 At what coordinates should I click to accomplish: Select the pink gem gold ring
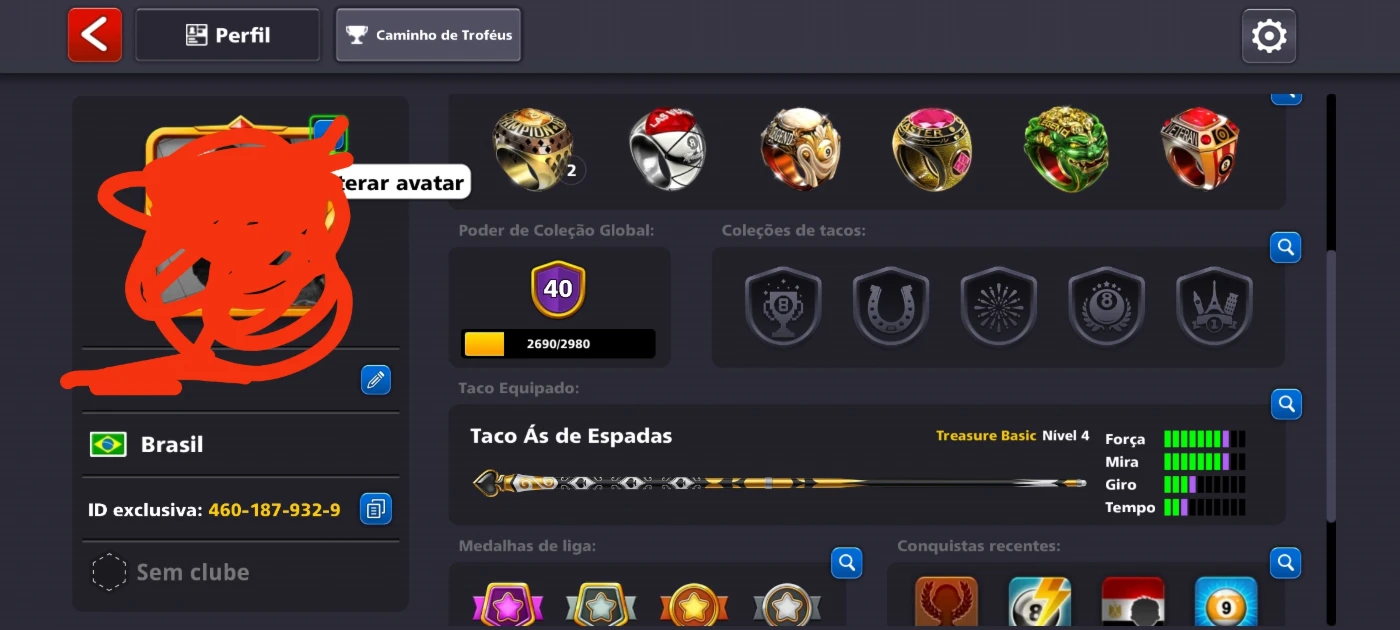click(x=932, y=149)
